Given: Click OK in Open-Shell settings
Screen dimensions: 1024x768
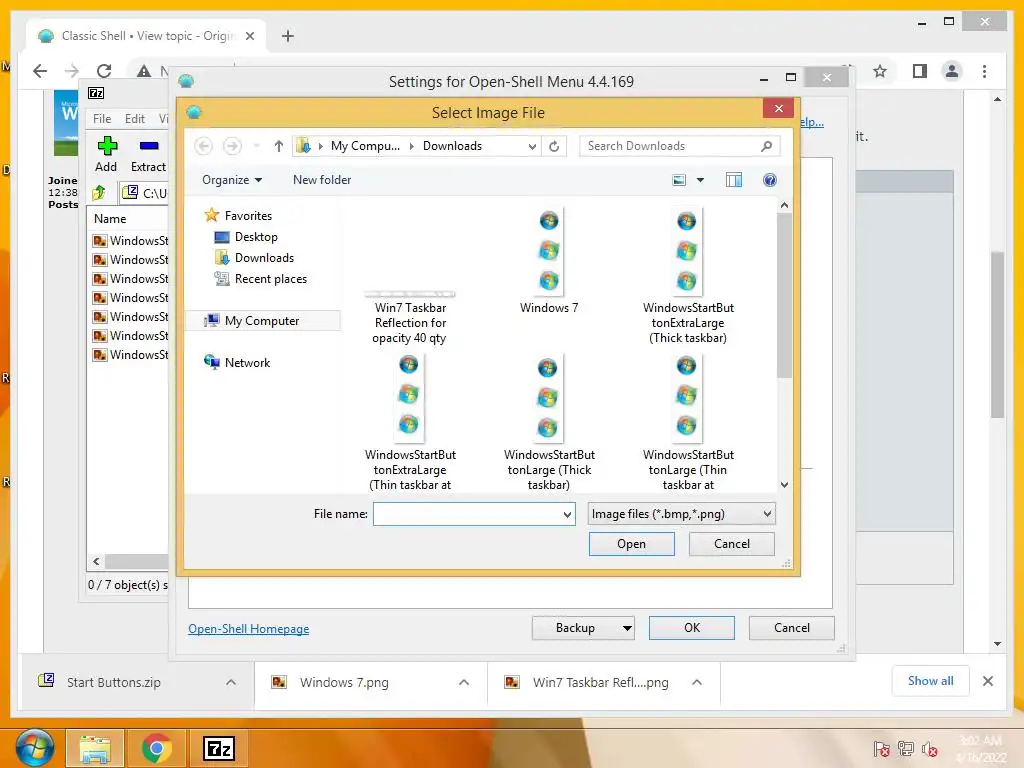Looking at the screenshot, I should click(x=692, y=628).
